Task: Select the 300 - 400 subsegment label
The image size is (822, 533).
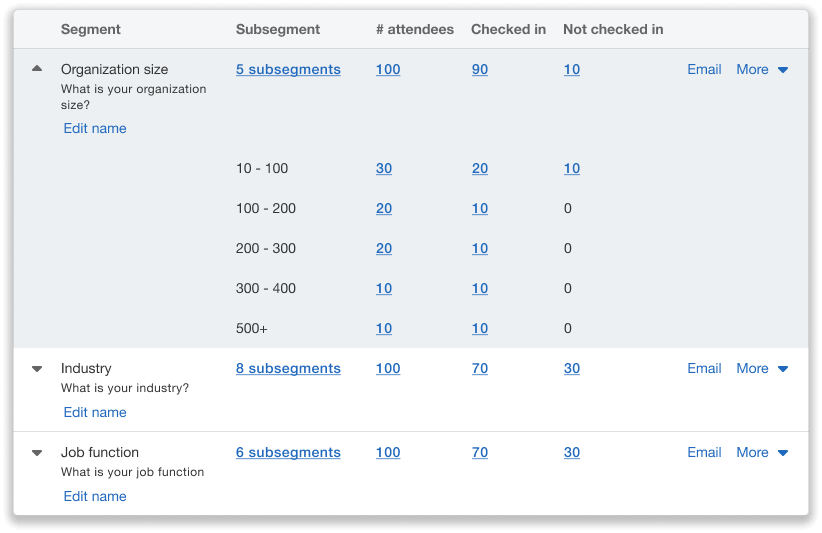Action: [x=266, y=289]
